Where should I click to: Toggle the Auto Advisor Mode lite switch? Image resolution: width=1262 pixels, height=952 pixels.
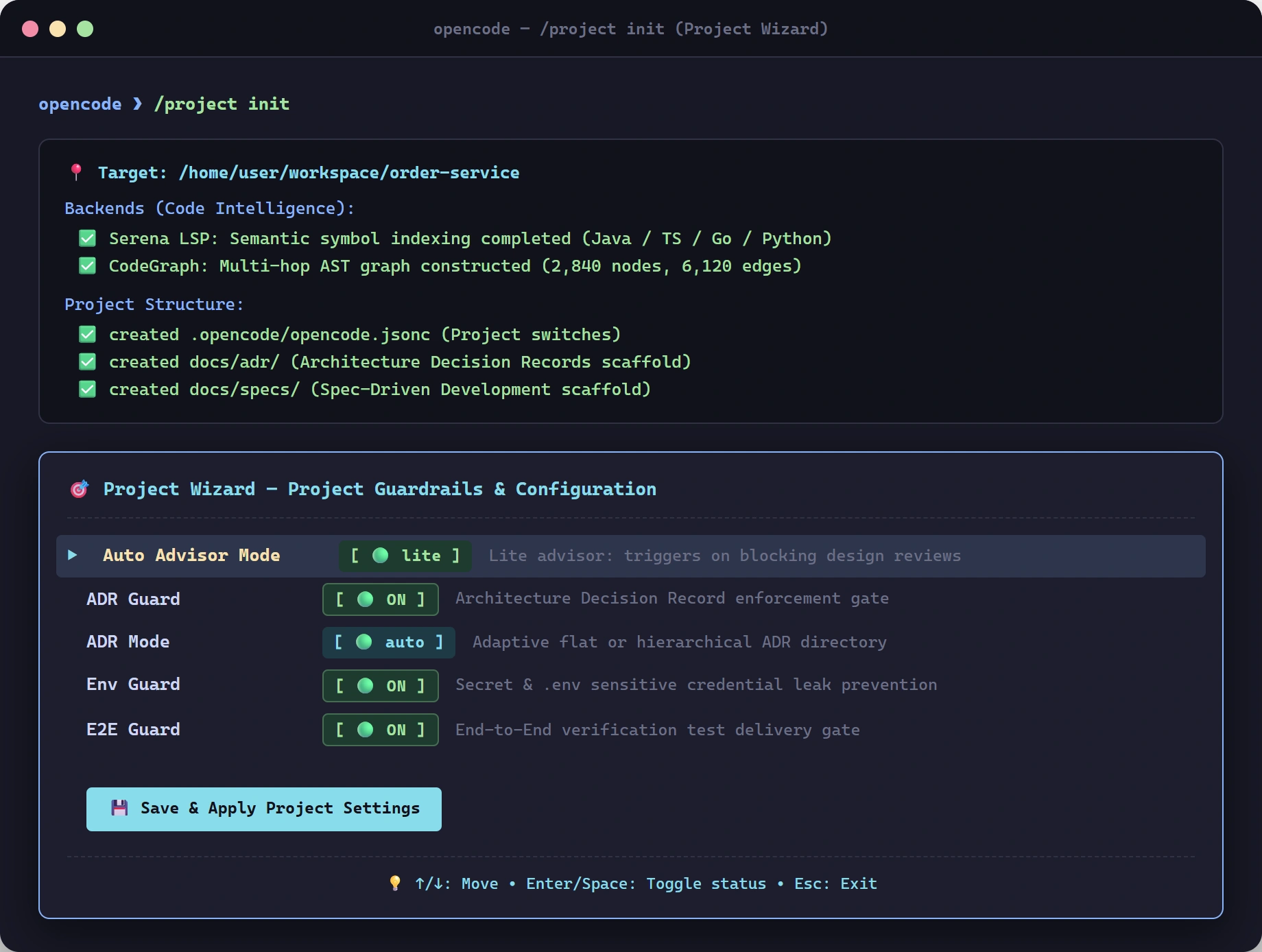pyautogui.click(x=405, y=556)
